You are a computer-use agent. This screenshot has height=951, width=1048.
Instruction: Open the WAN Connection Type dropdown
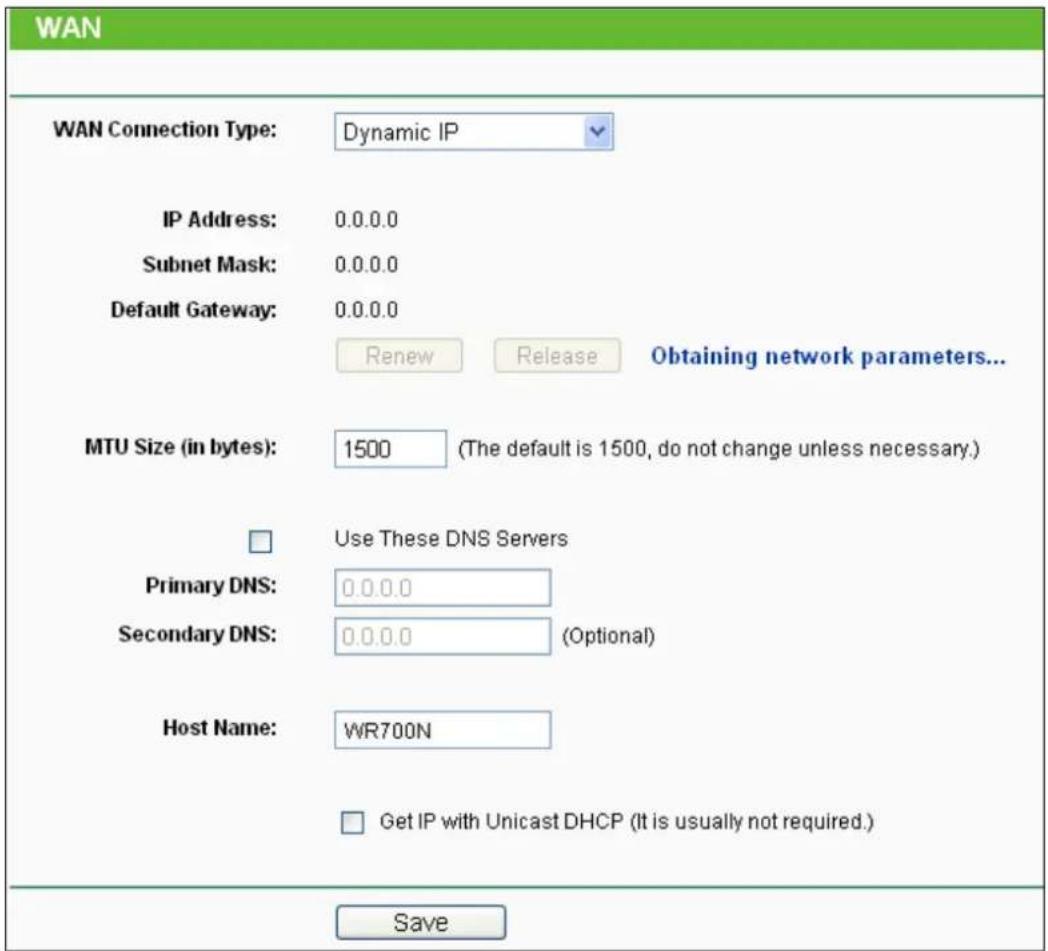click(x=474, y=132)
